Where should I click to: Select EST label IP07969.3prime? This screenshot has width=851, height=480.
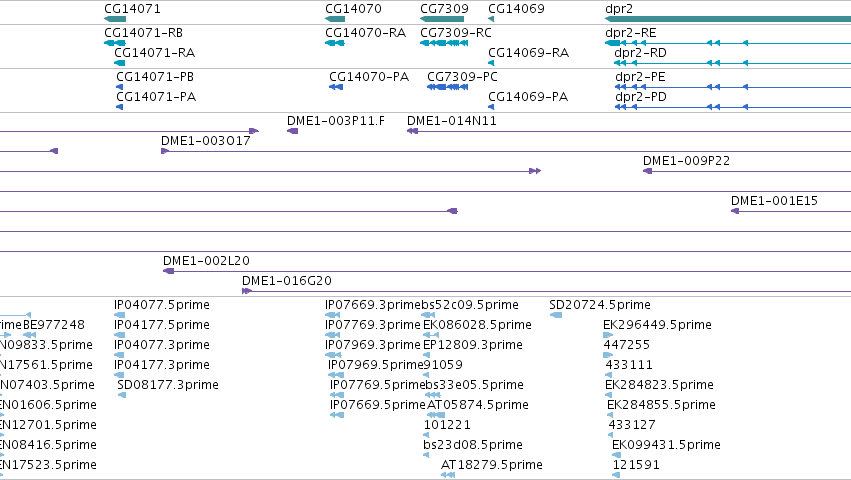[373, 345]
